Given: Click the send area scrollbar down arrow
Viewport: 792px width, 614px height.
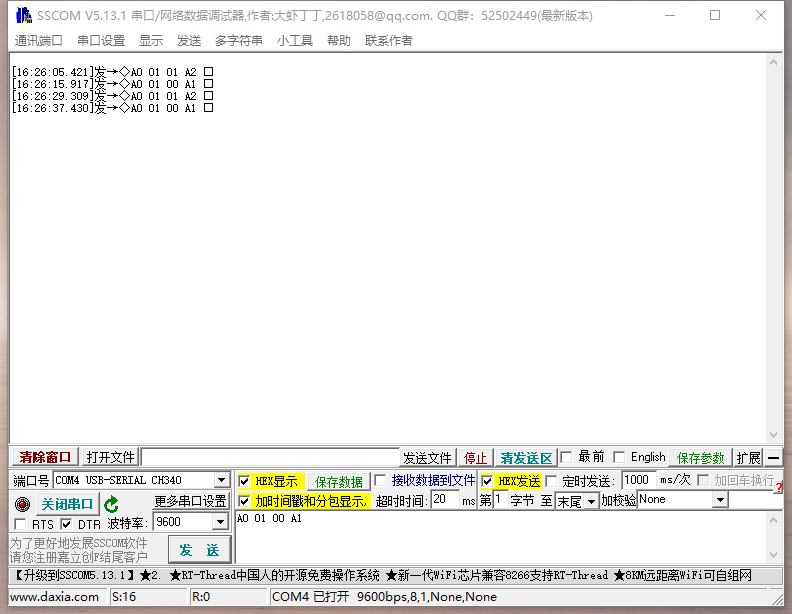Looking at the screenshot, I should point(773,555).
